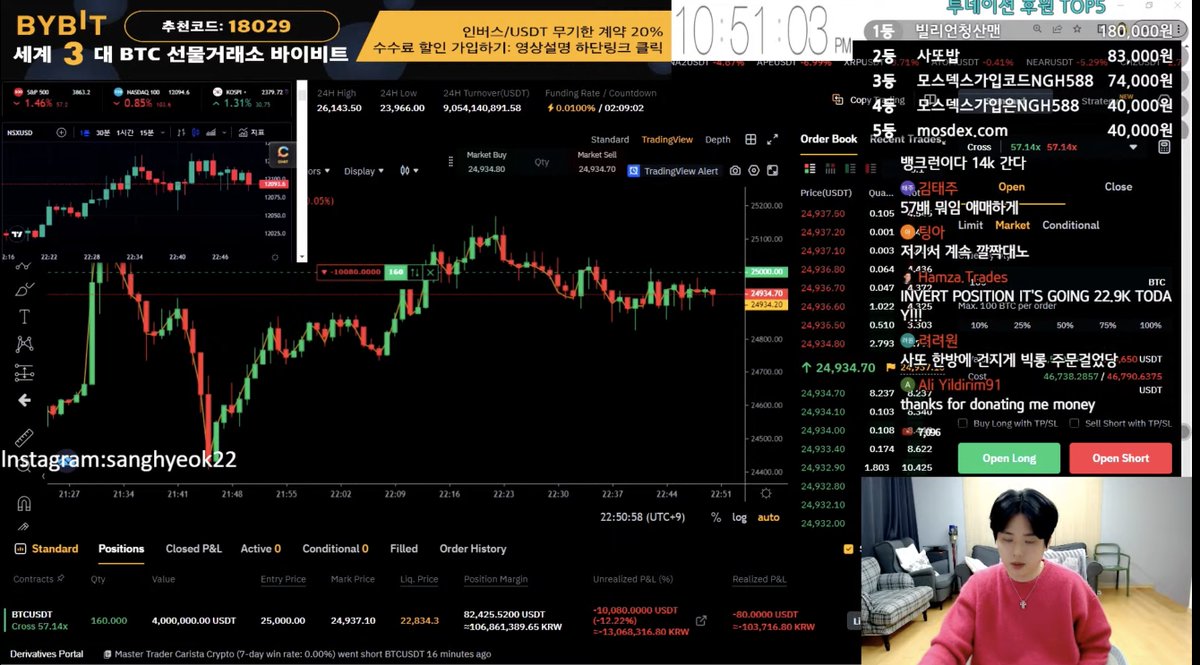The image size is (1200, 665).
Task: Click the Open Short button
Action: 1120,458
